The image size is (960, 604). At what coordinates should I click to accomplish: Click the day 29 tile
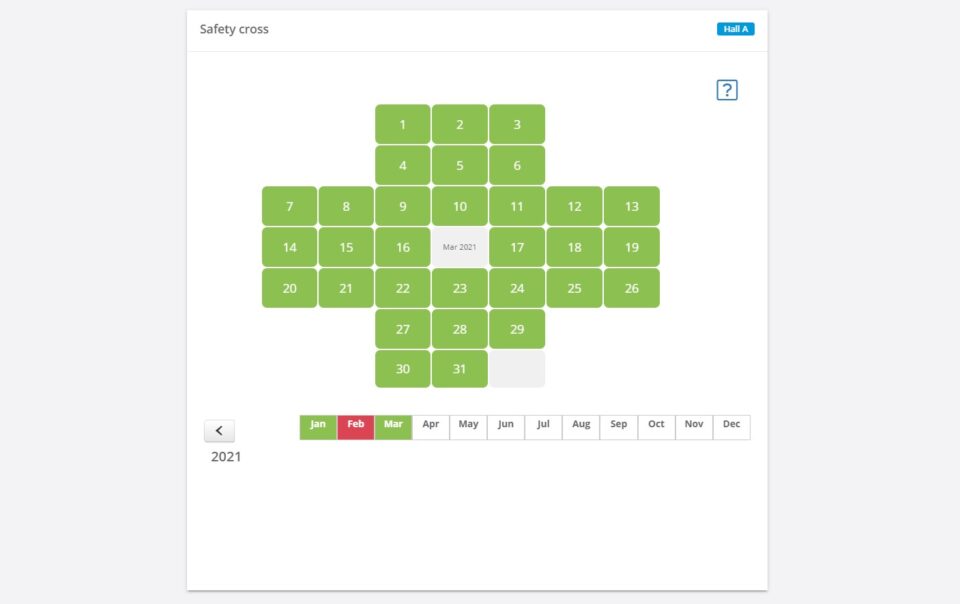tap(517, 329)
